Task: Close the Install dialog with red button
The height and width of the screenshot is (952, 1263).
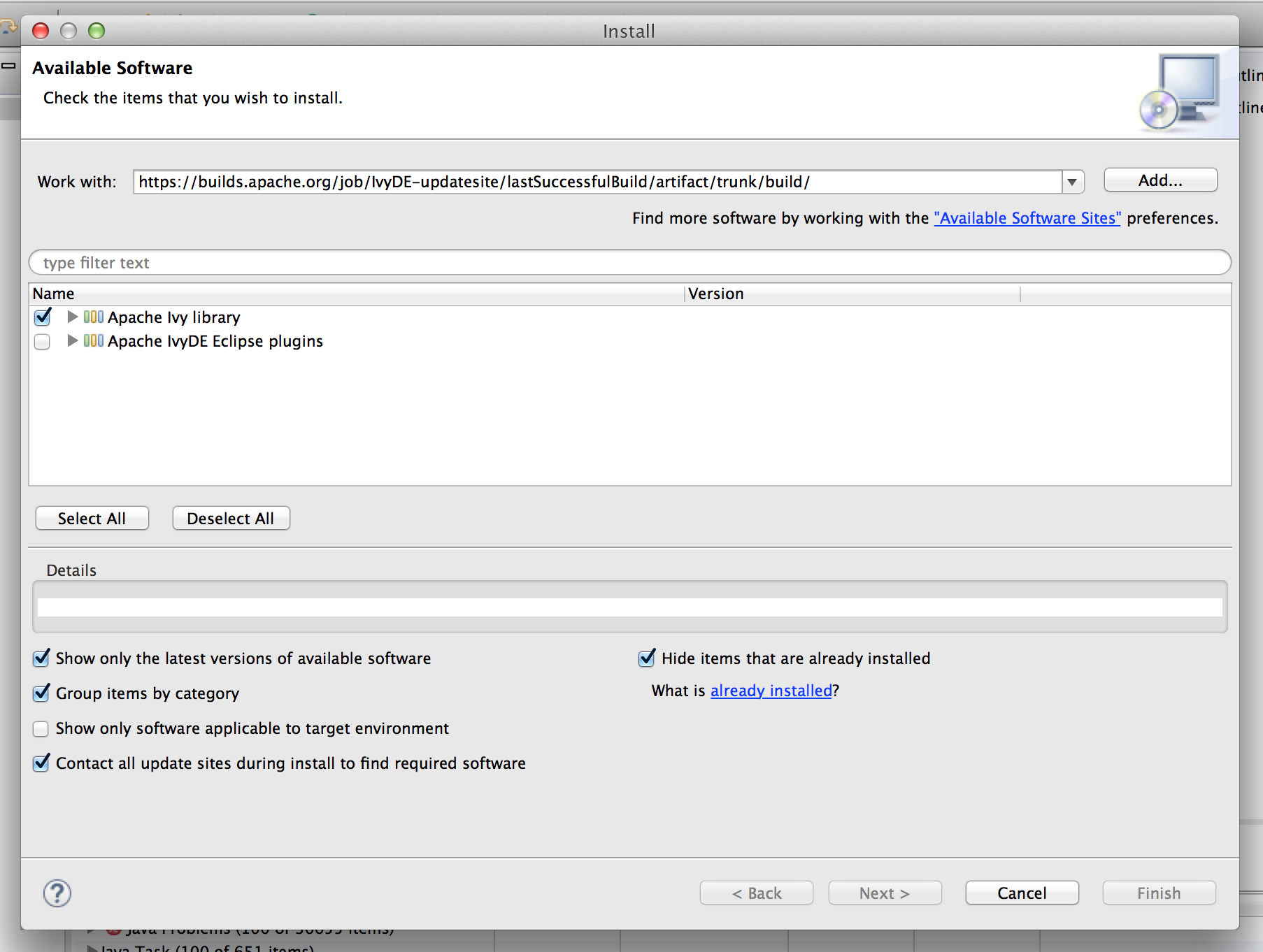Action: click(41, 31)
